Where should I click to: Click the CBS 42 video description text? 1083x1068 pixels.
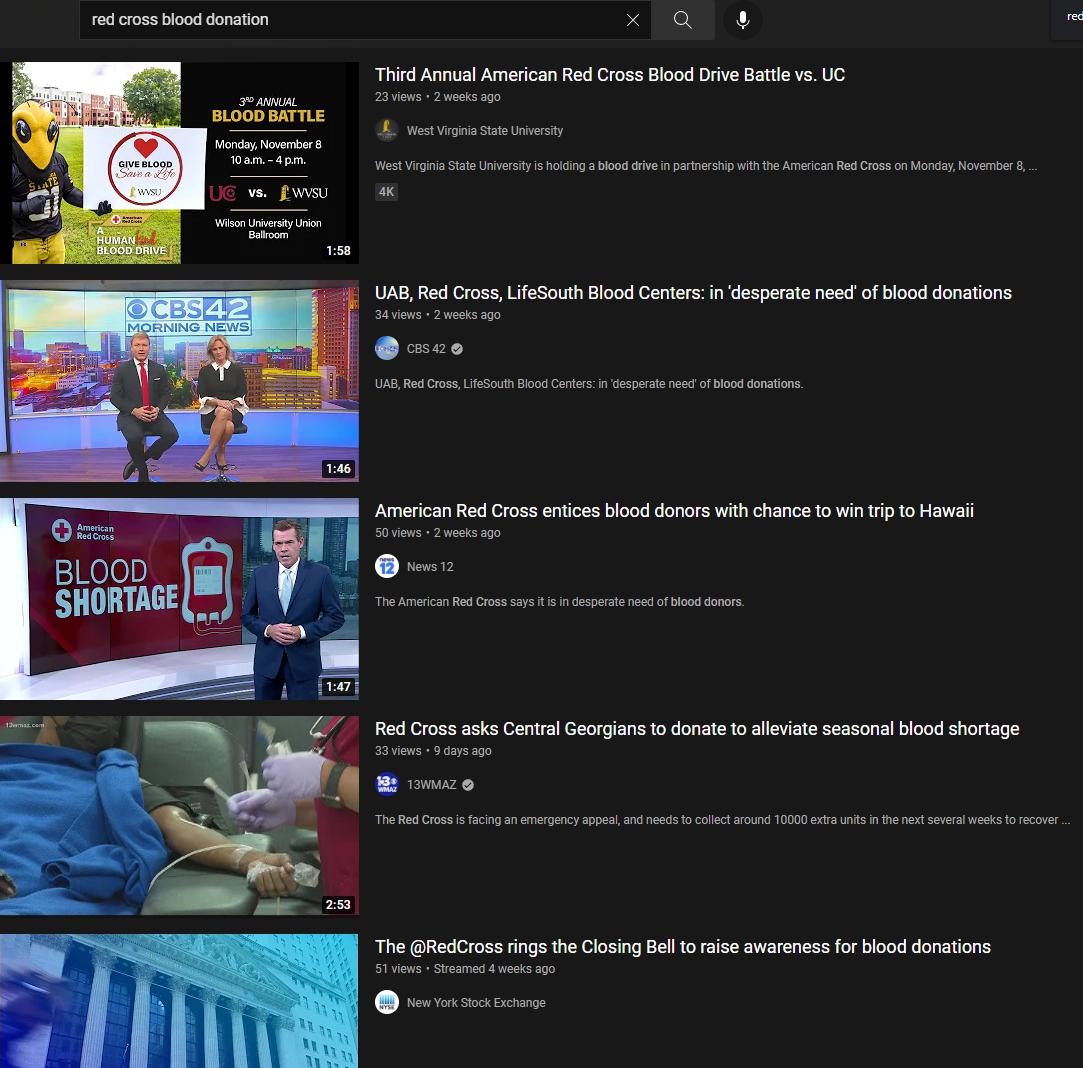tap(589, 383)
